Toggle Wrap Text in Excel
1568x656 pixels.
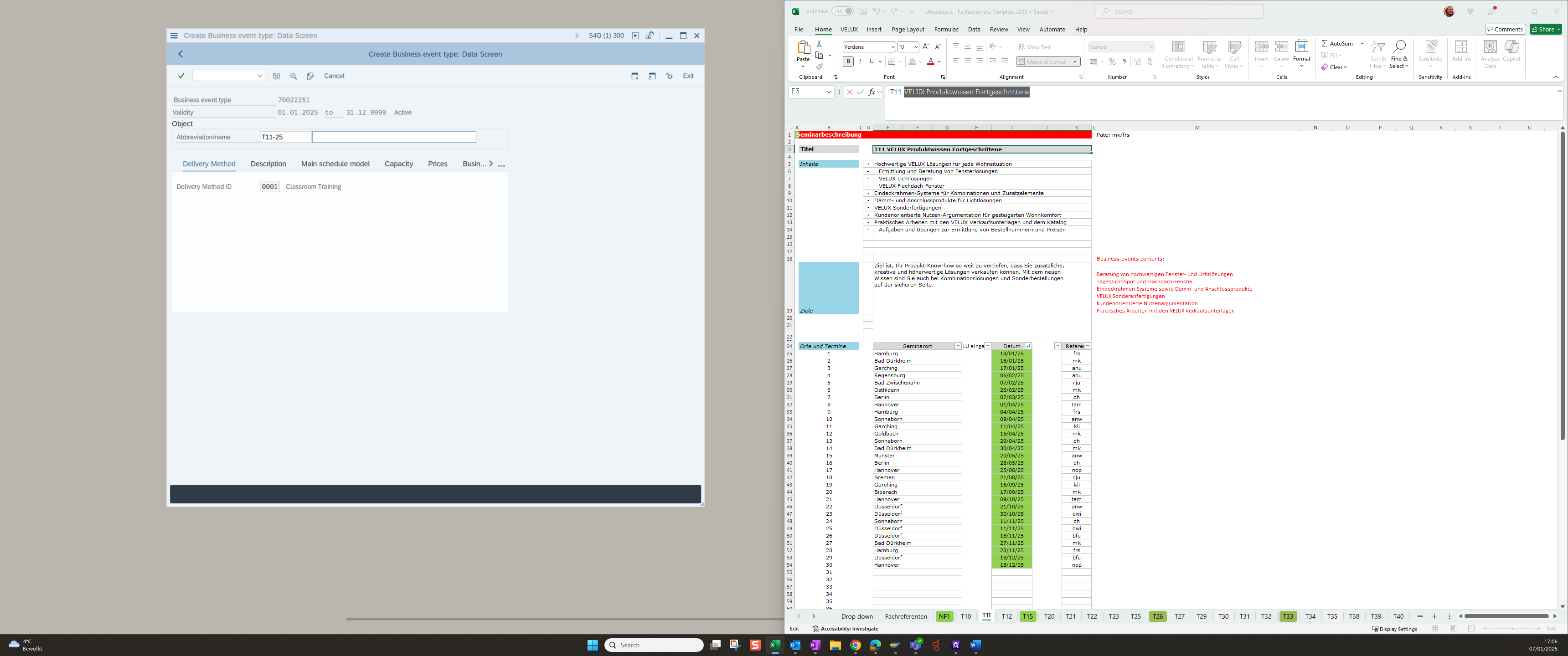point(1035,47)
